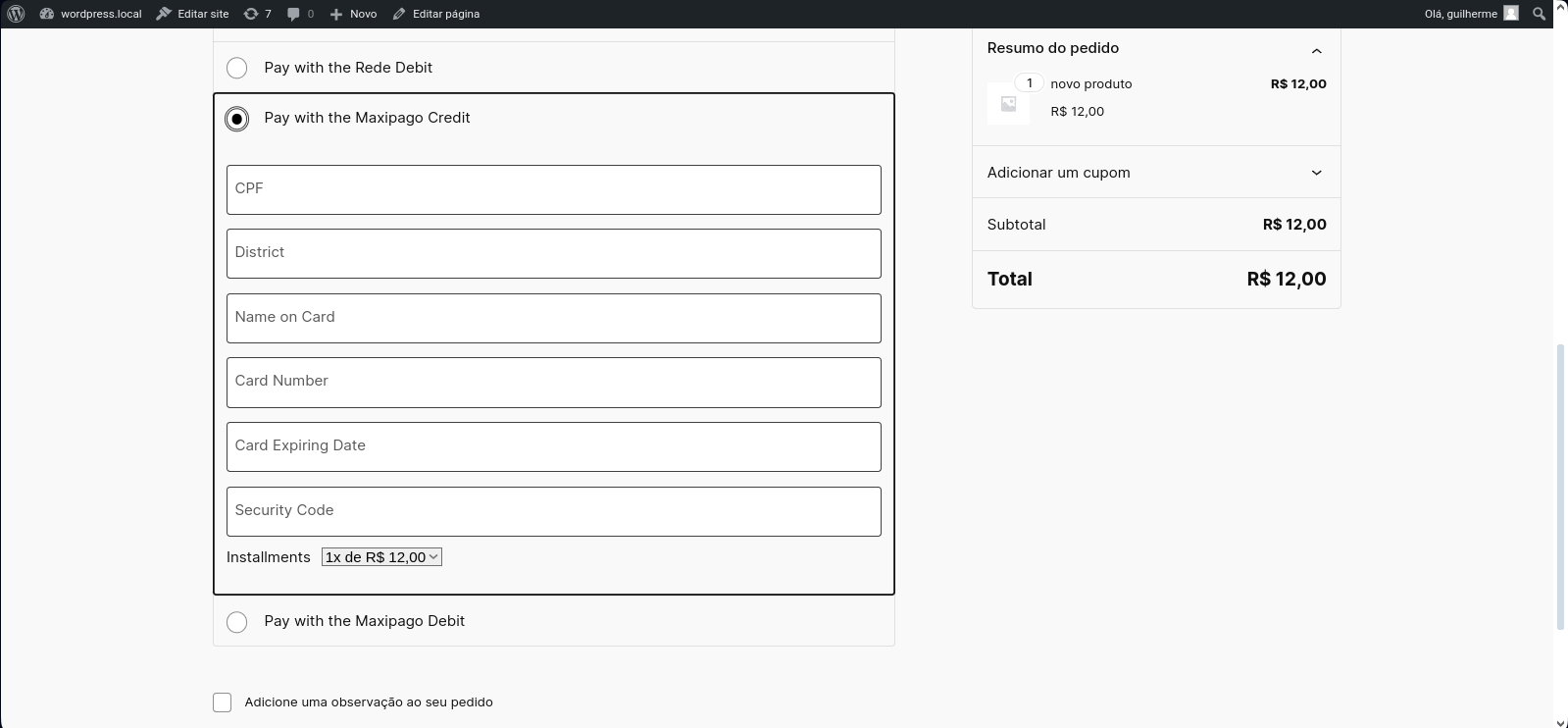Click the R$ 12,00 unit price under novo produto

click(x=1077, y=112)
